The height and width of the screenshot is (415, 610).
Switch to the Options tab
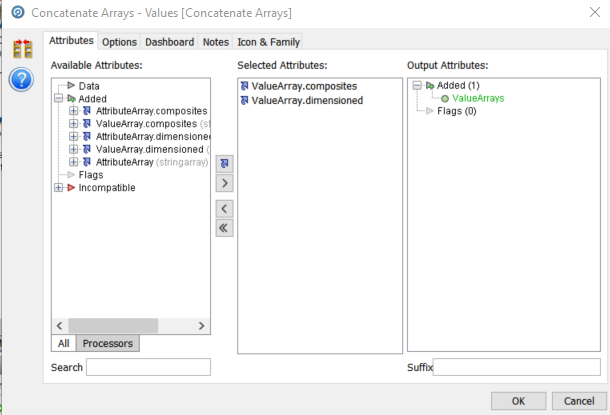[119, 42]
